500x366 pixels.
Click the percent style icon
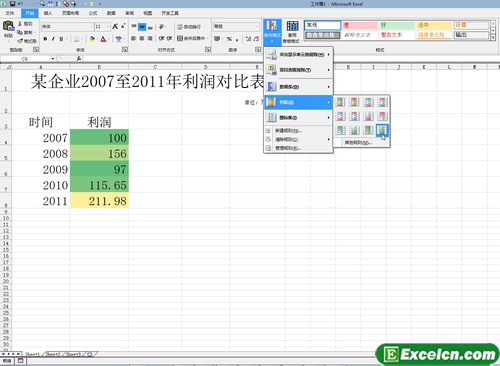(229, 39)
